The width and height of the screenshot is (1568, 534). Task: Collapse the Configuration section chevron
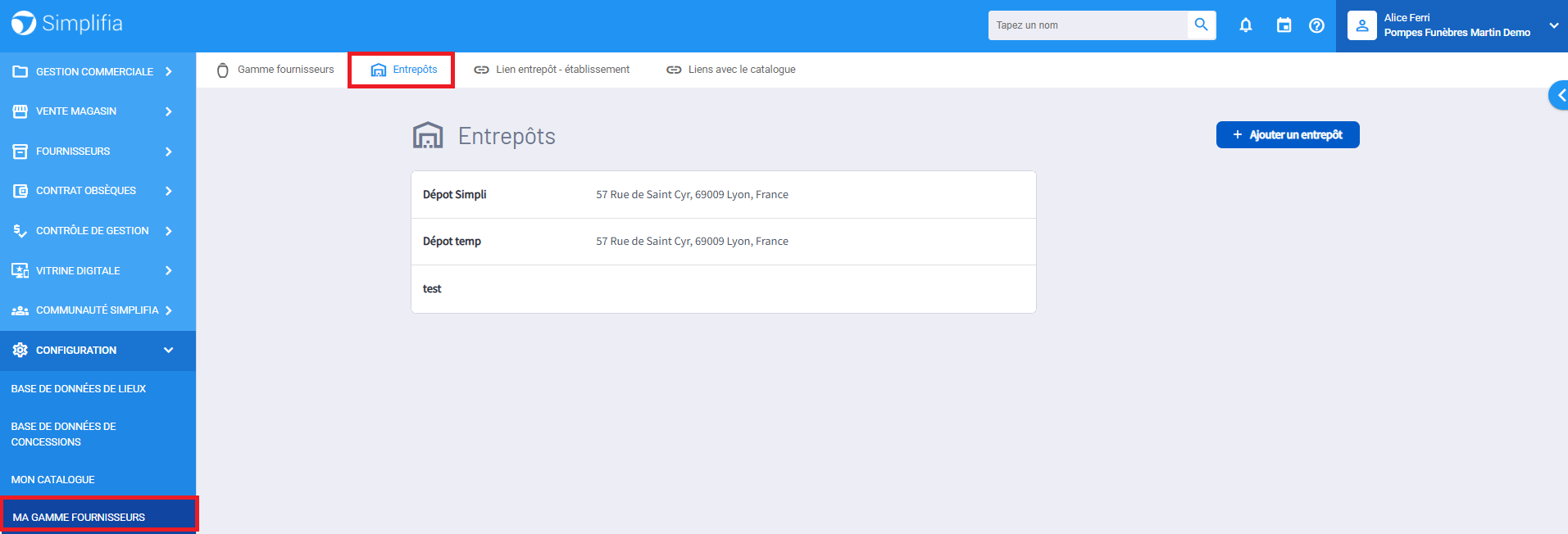[x=168, y=351]
